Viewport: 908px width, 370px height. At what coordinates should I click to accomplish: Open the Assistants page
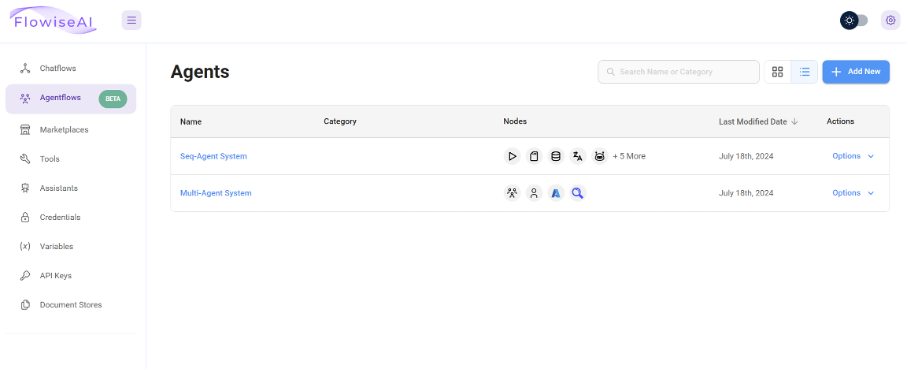coord(71,188)
